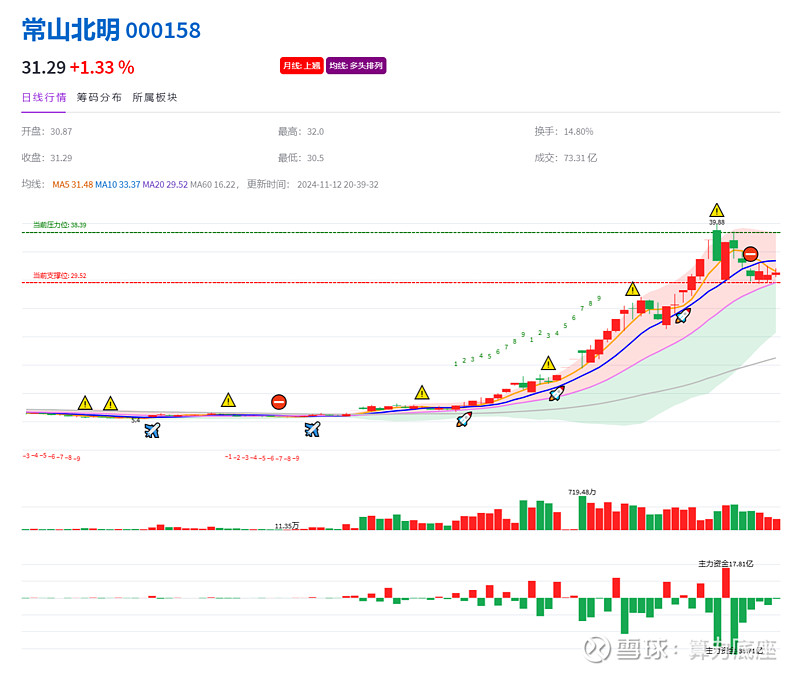
Task: Click the MA10 33.37 legend label
Action: [117, 185]
